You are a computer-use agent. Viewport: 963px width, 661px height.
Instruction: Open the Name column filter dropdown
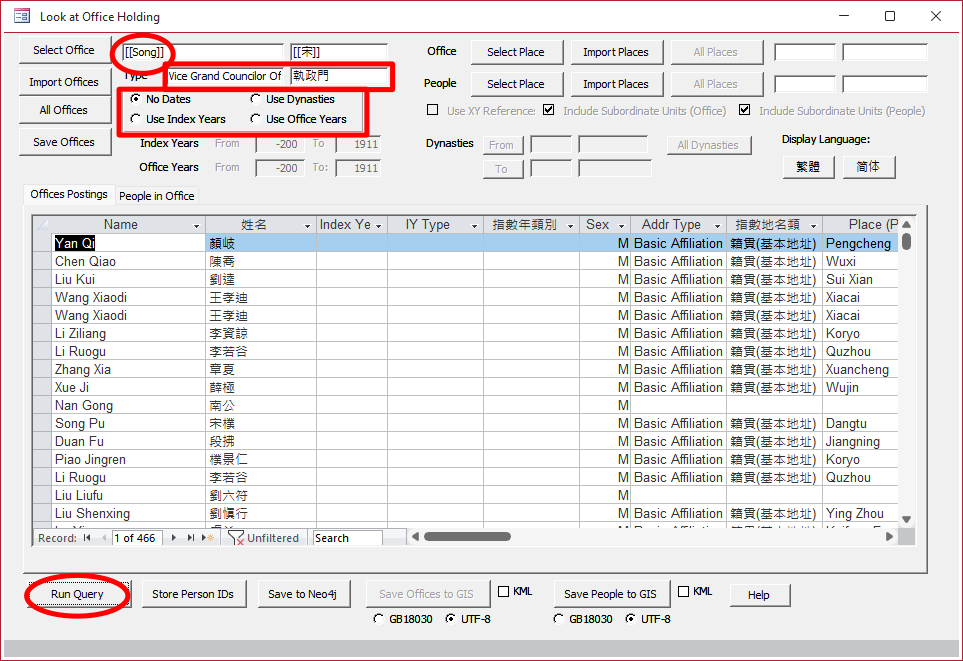coord(197,226)
